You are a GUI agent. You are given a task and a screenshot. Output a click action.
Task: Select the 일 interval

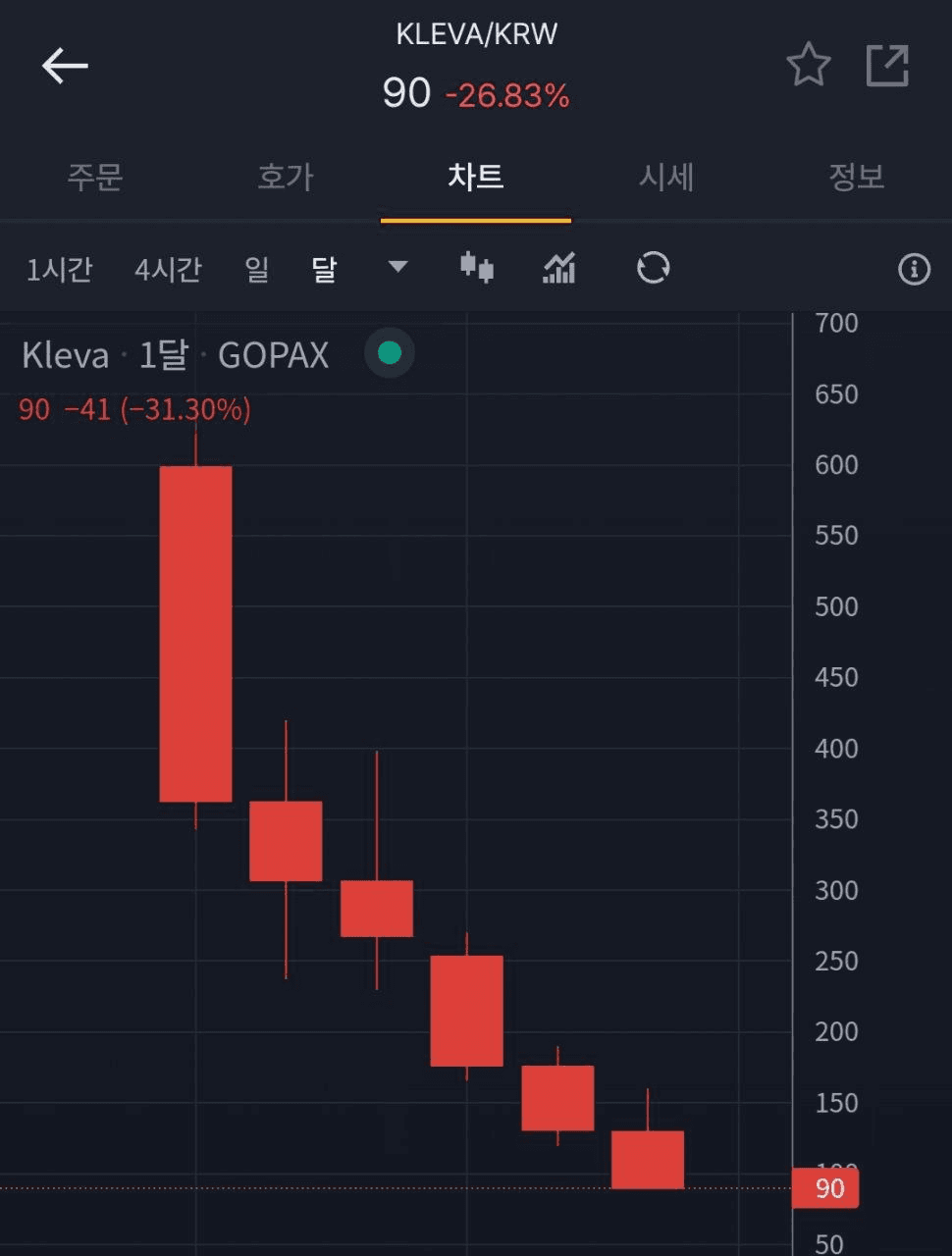[256, 269]
